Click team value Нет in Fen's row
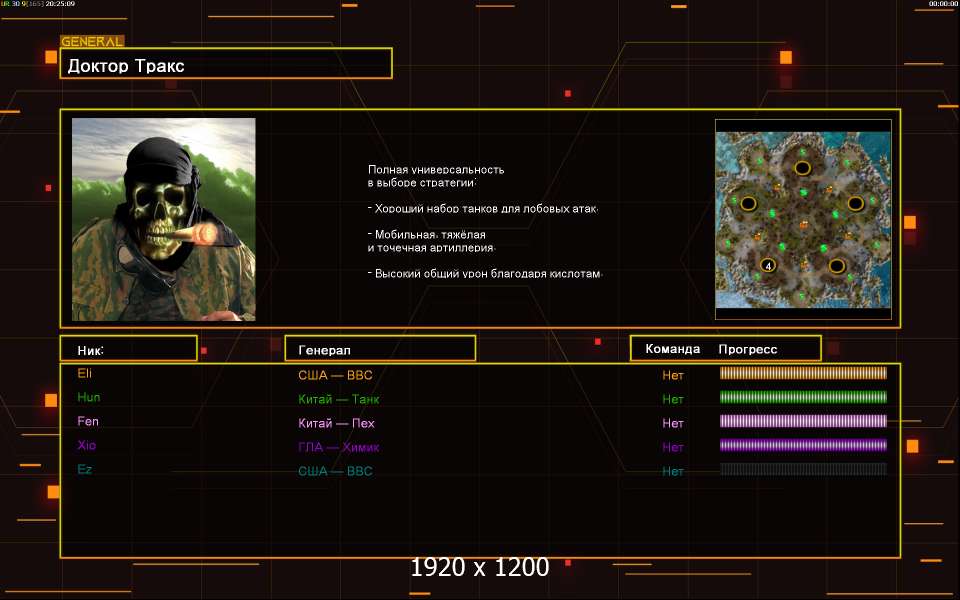Image resolution: width=960 pixels, height=600 pixels. tap(673, 423)
